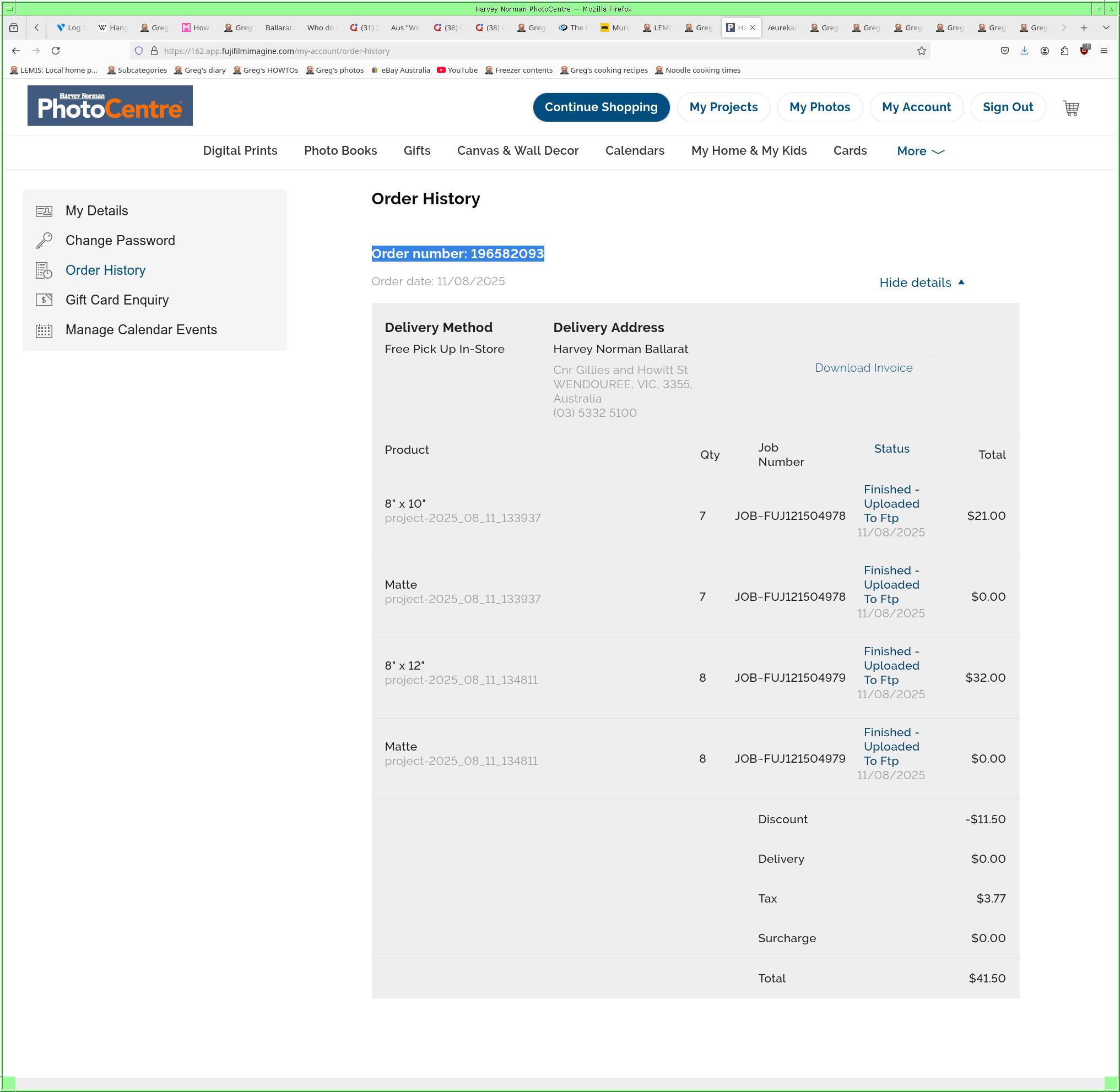Open Freezer contents bookmark
This screenshot has width=1120, height=1092.
[x=519, y=70]
